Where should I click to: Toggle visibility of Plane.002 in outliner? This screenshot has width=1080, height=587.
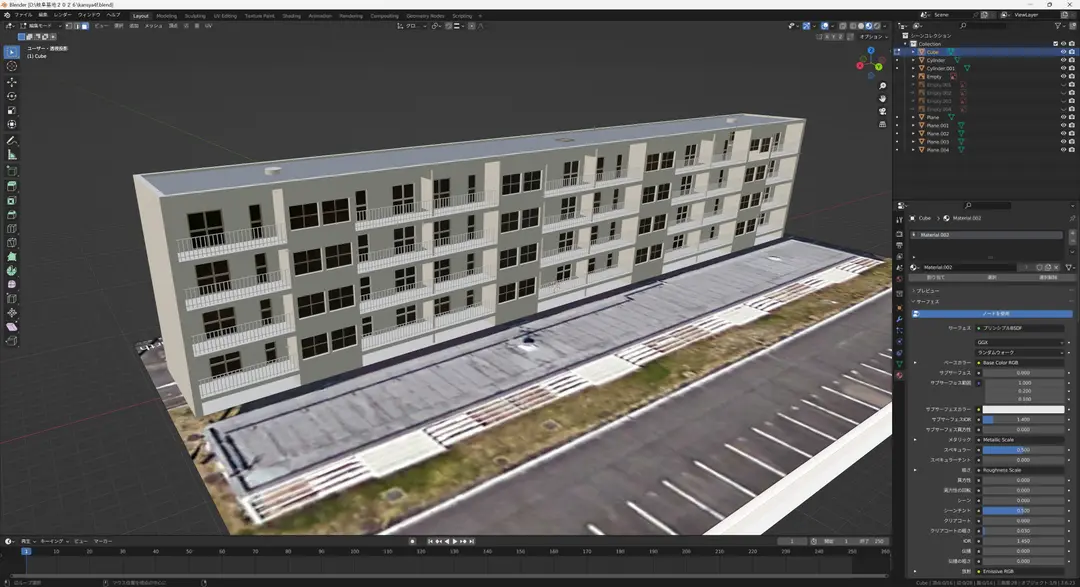point(1063,134)
